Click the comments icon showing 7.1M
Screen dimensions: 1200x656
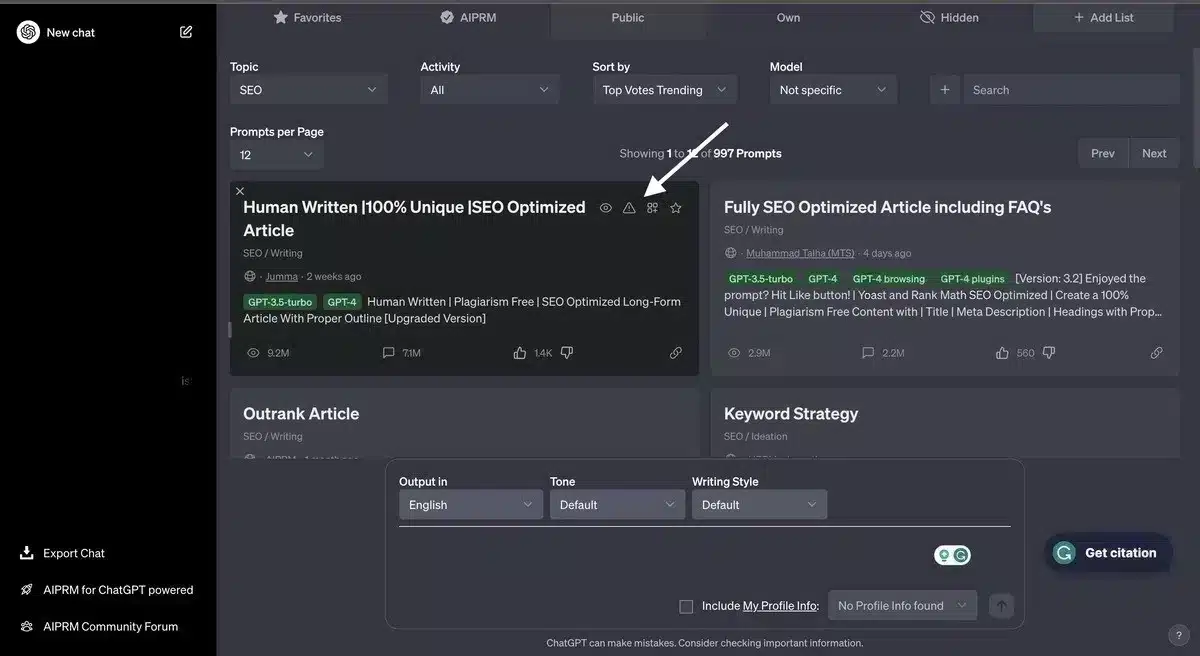pyautogui.click(x=389, y=353)
